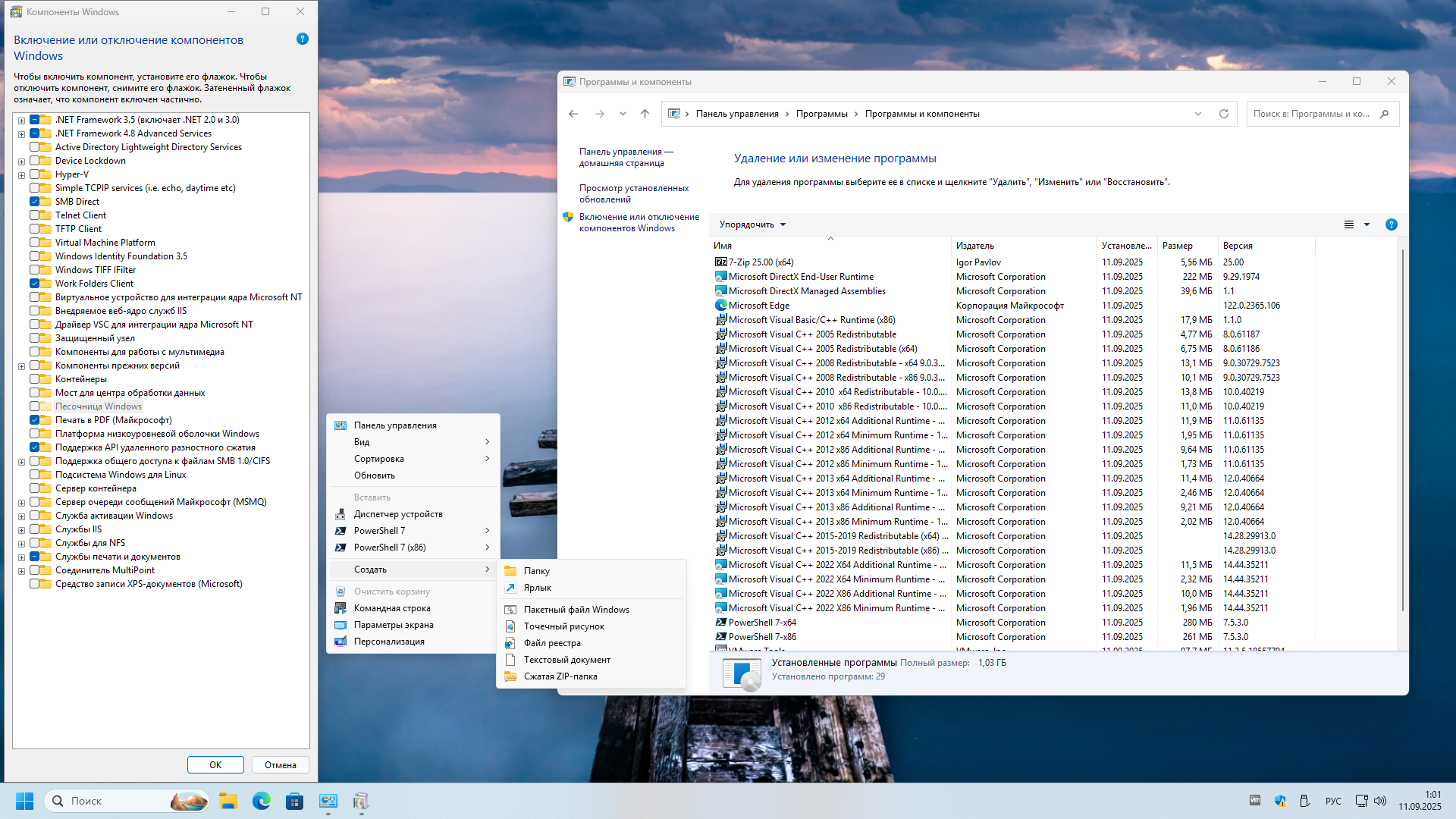The height and width of the screenshot is (819, 1456).
Task: Refresh the Programs and Components address bar
Action: click(x=1223, y=114)
